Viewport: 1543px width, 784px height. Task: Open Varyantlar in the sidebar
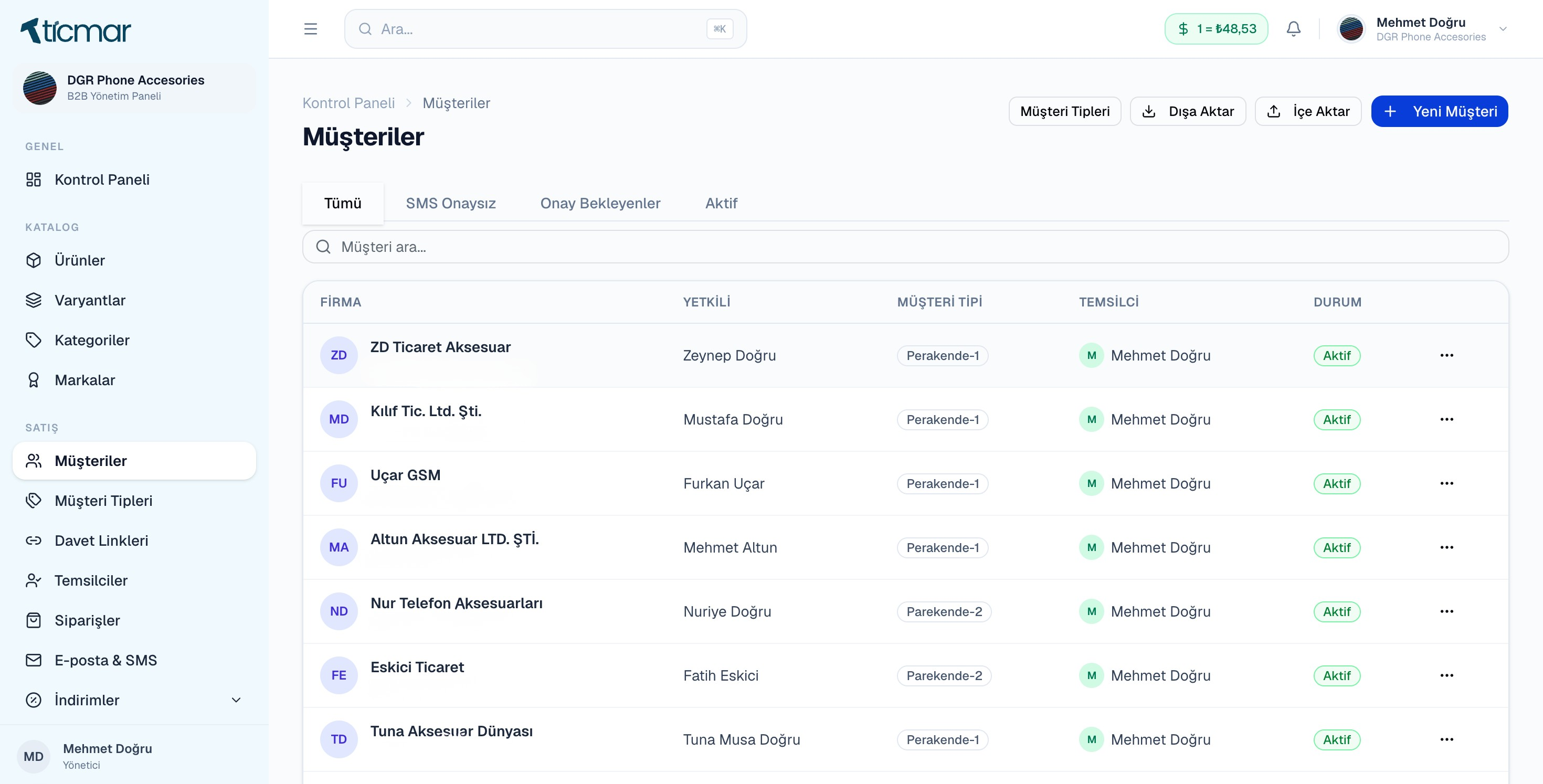134,300
